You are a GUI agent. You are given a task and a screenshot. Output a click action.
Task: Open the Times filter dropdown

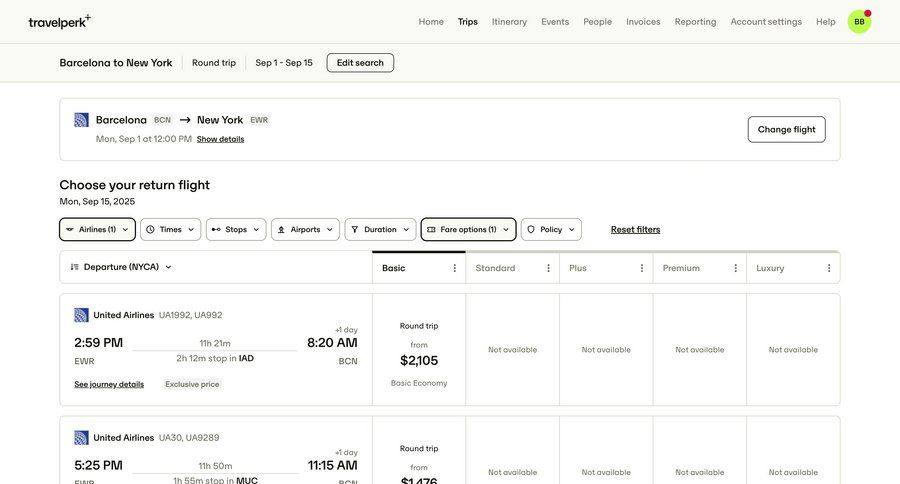coord(170,230)
